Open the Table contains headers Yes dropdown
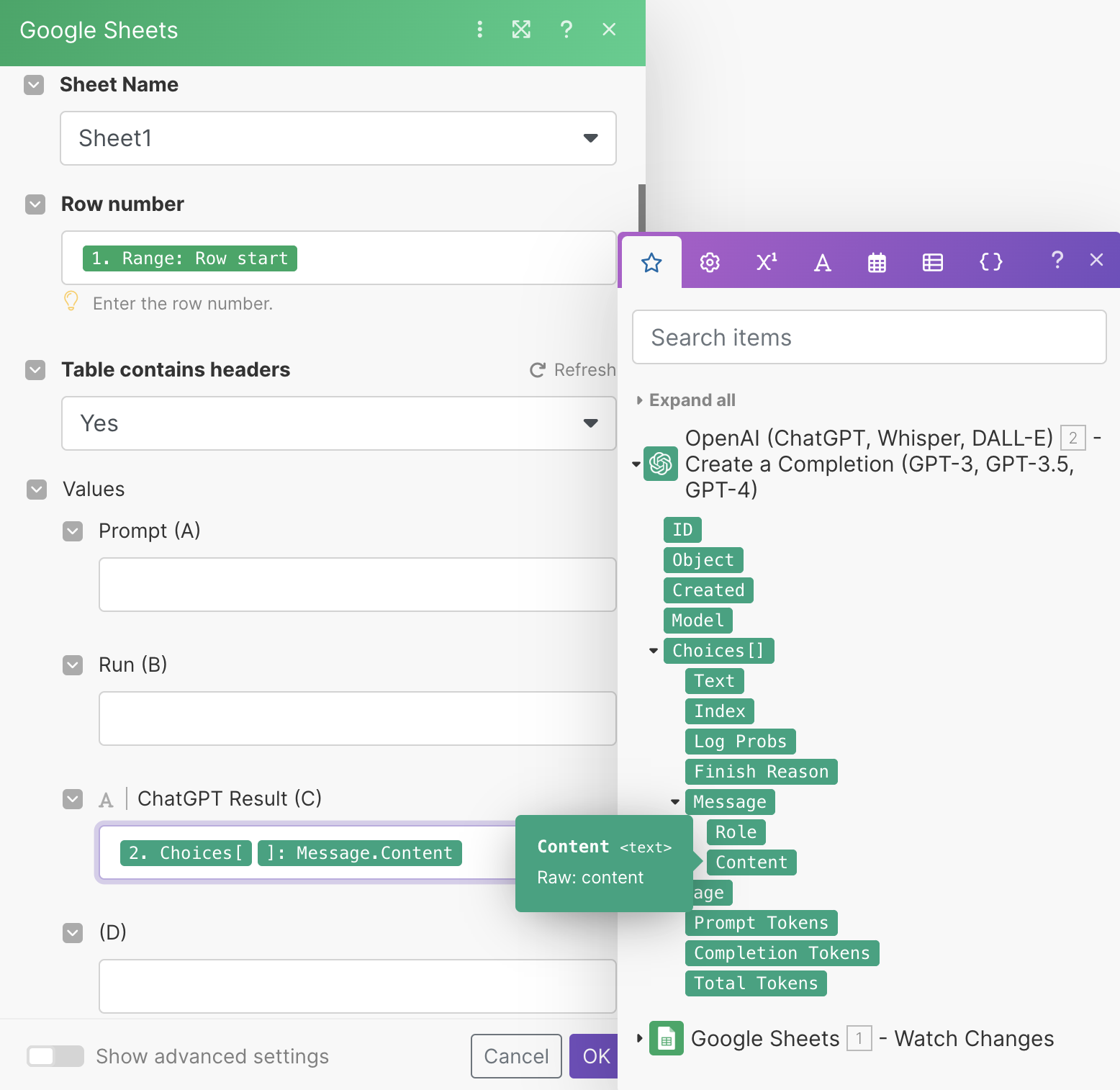This screenshot has width=1120, height=1090. [x=339, y=423]
